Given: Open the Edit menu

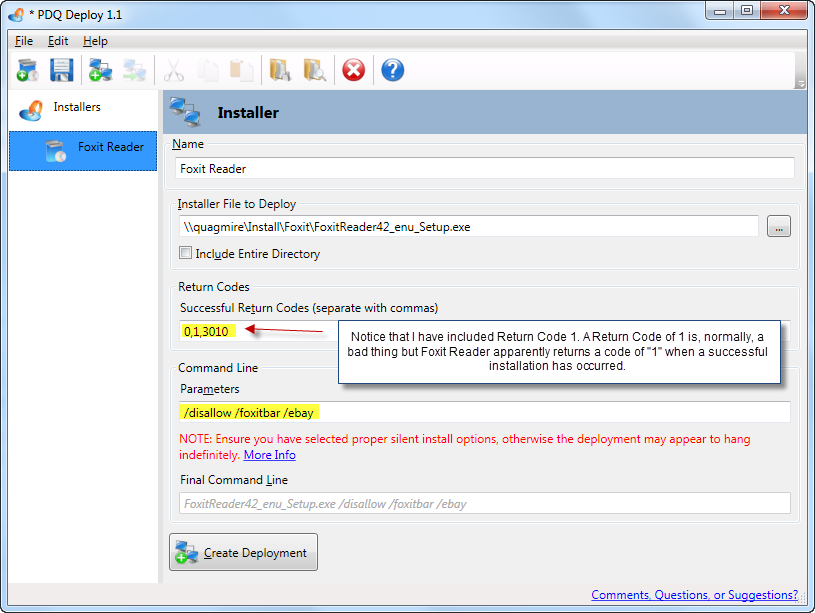Looking at the screenshot, I should [58, 41].
